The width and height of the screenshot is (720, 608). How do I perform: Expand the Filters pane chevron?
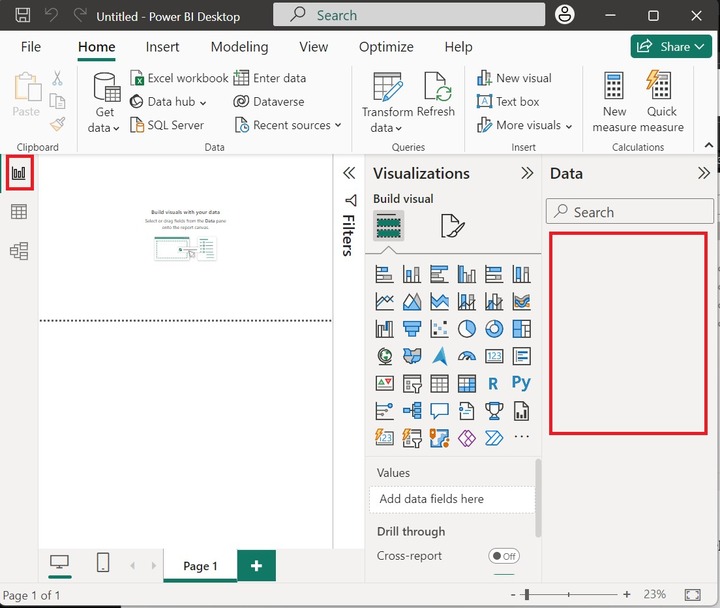point(349,173)
